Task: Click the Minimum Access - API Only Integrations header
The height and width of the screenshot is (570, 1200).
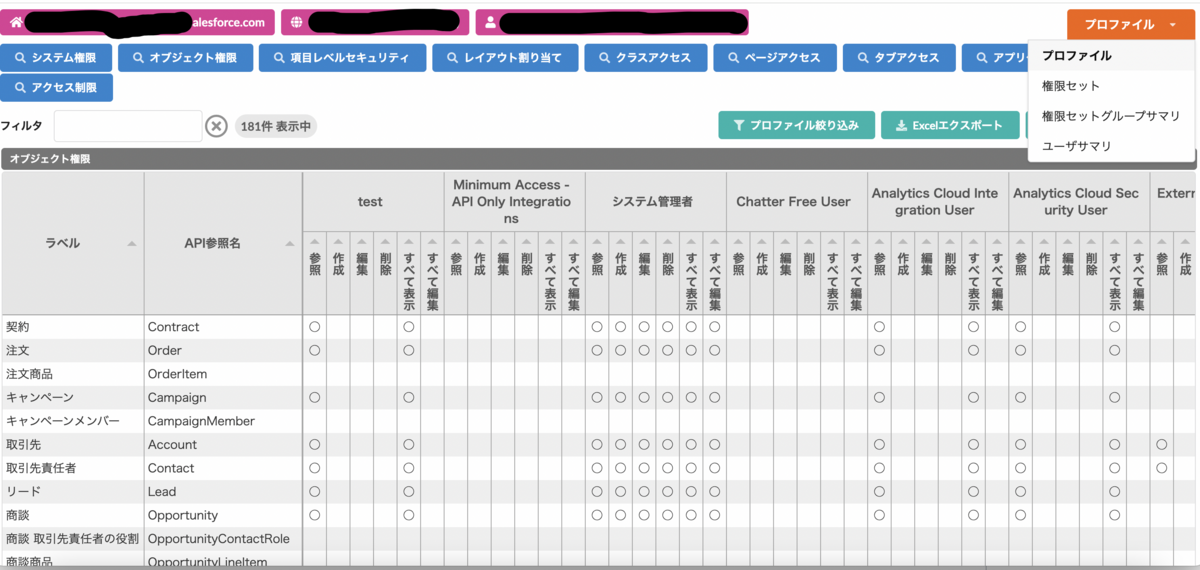Action: click(x=514, y=202)
